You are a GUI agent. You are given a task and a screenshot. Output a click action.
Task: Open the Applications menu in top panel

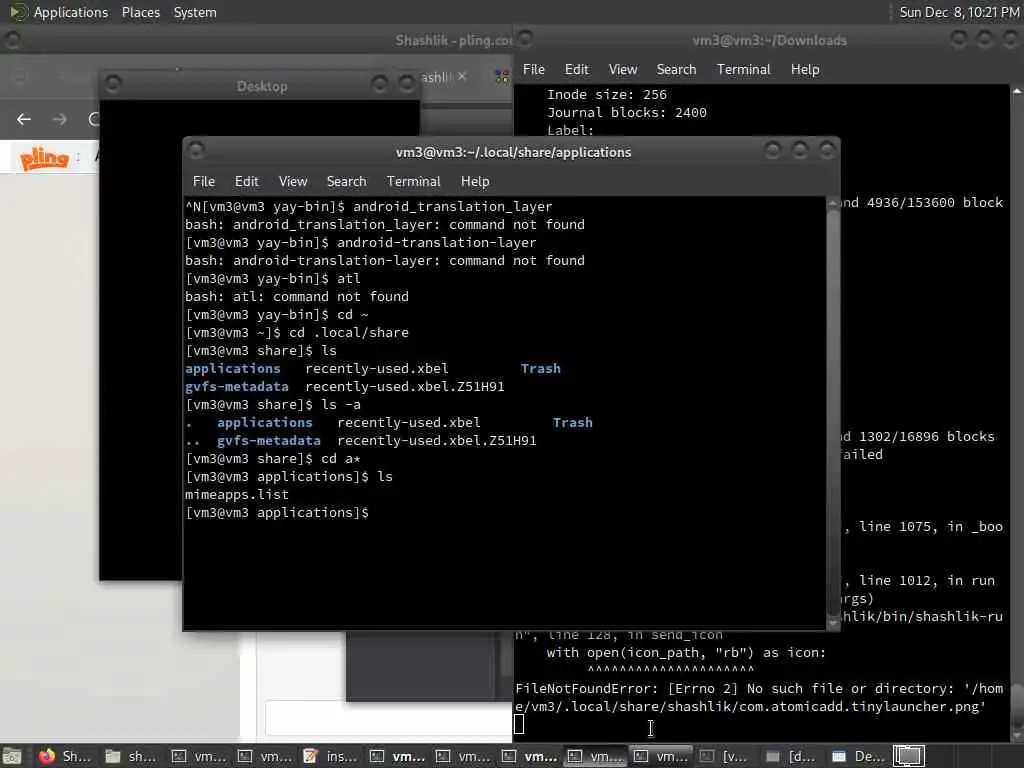71,12
